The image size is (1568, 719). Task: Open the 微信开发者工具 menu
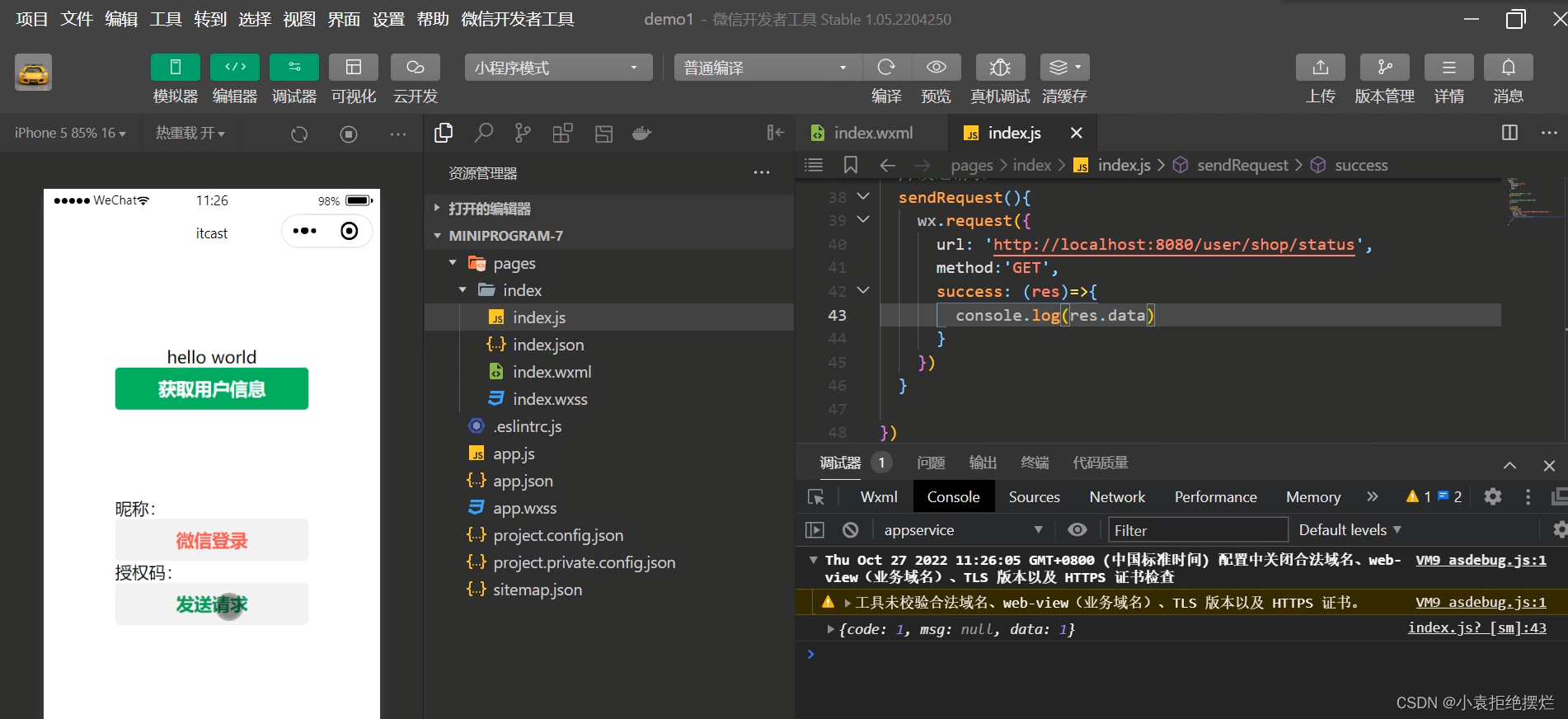tap(518, 19)
